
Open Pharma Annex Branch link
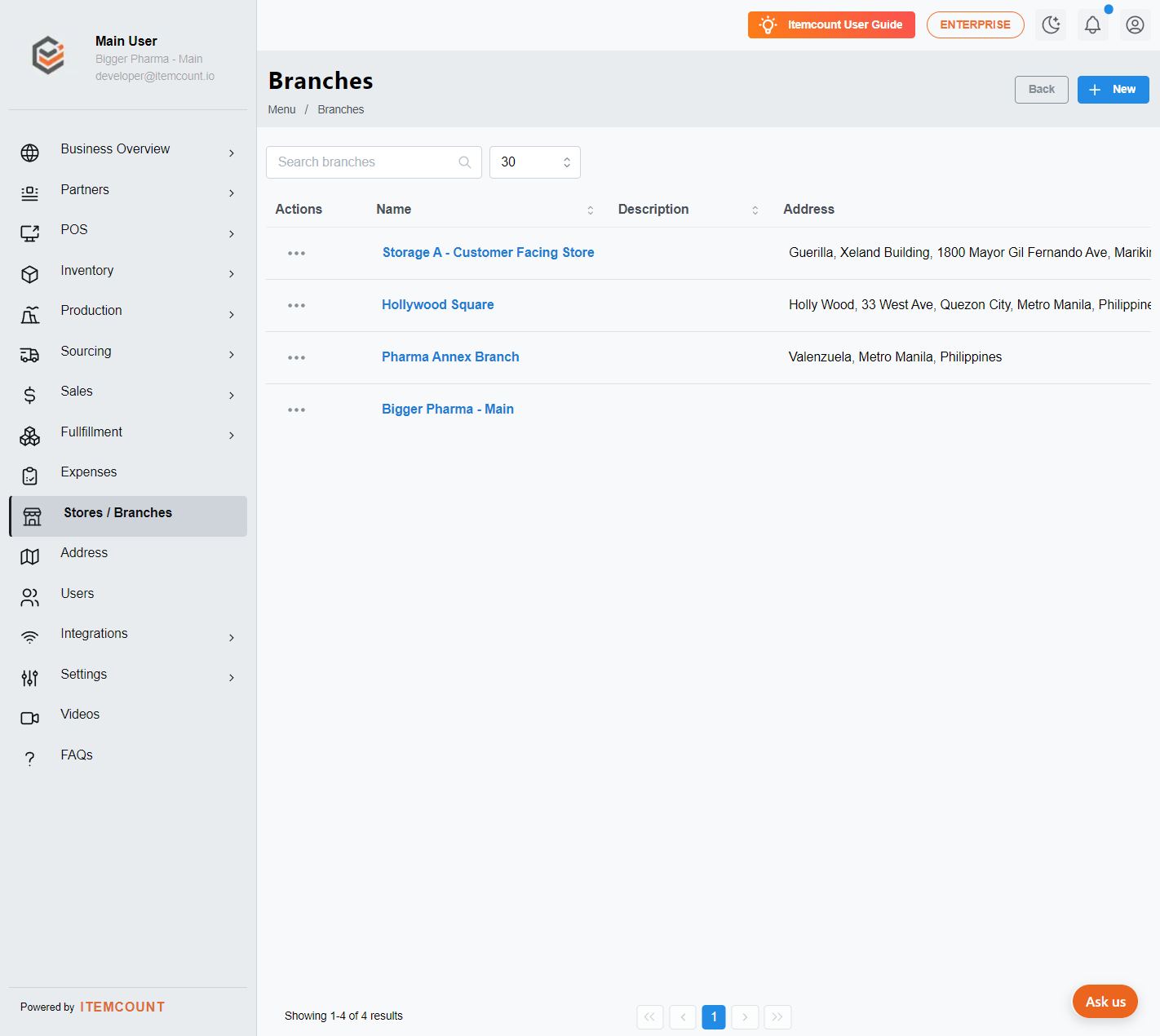click(450, 357)
